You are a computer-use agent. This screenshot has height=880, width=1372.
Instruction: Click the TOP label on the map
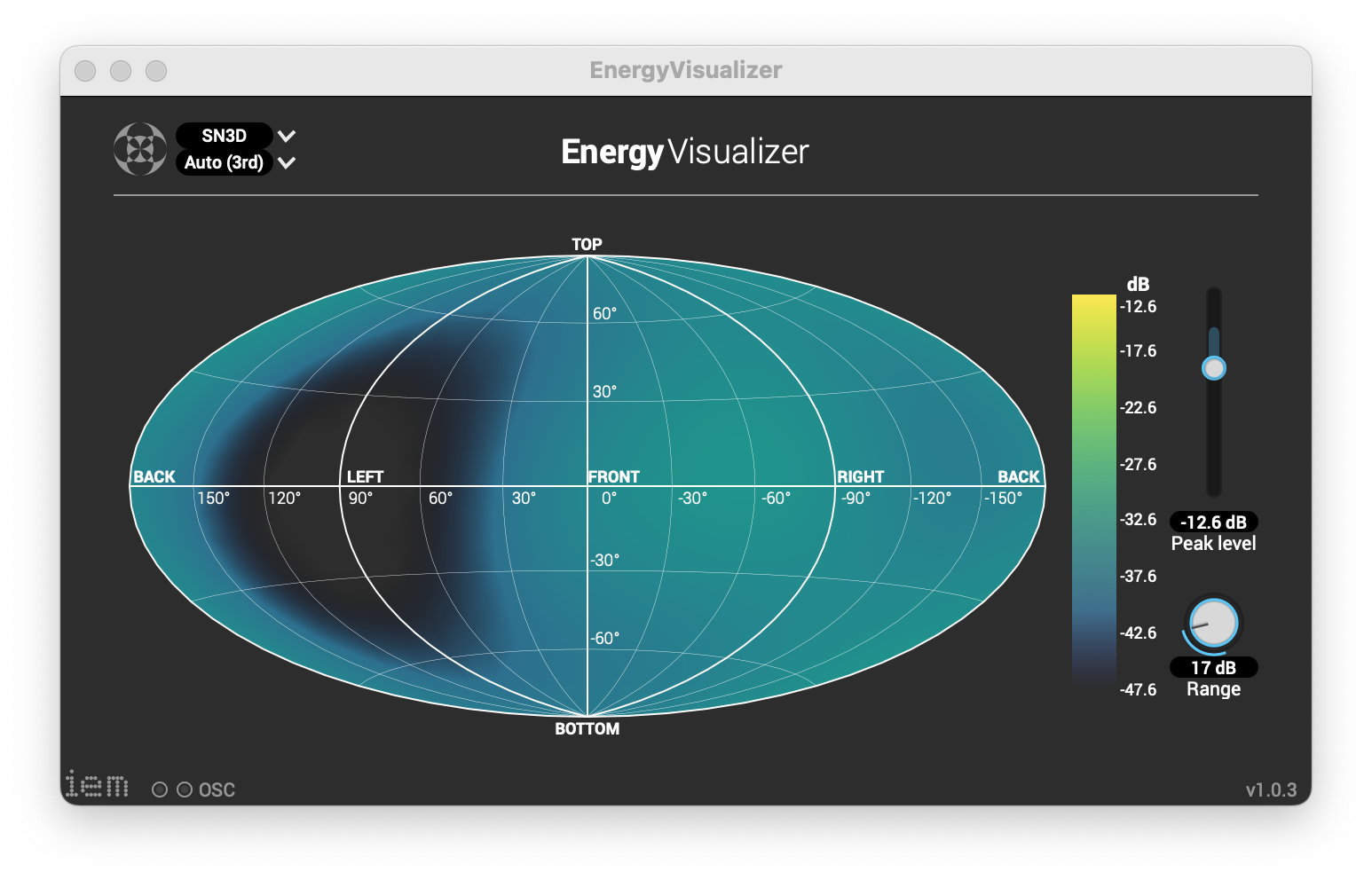pyautogui.click(x=587, y=244)
